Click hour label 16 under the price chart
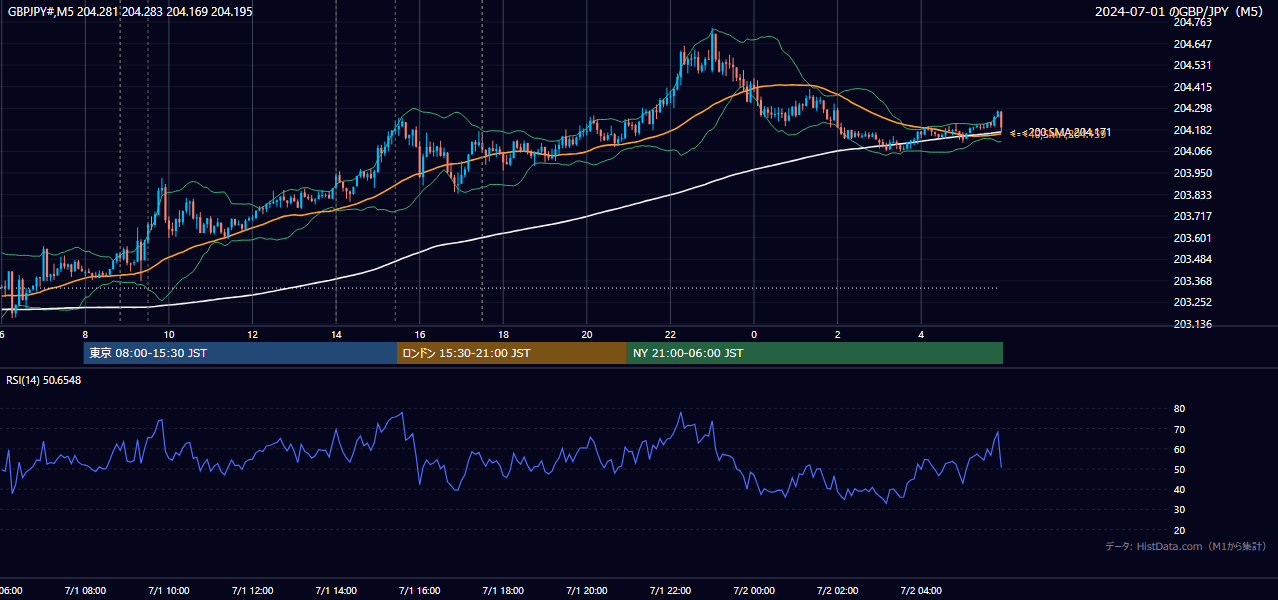1278x600 pixels. (x=420, y=335)
